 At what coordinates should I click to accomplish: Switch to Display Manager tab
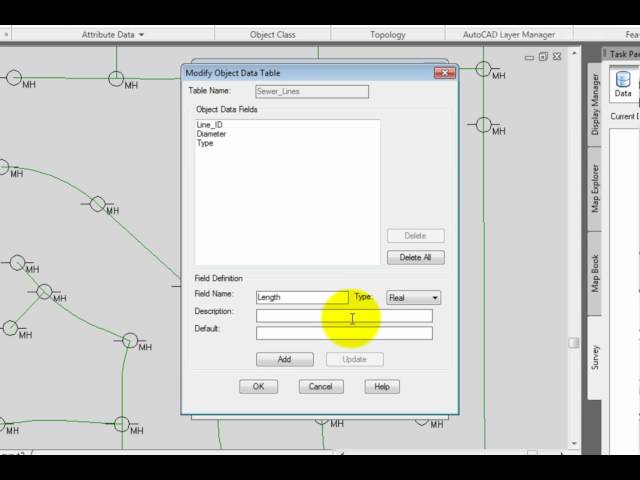point(595,104)
